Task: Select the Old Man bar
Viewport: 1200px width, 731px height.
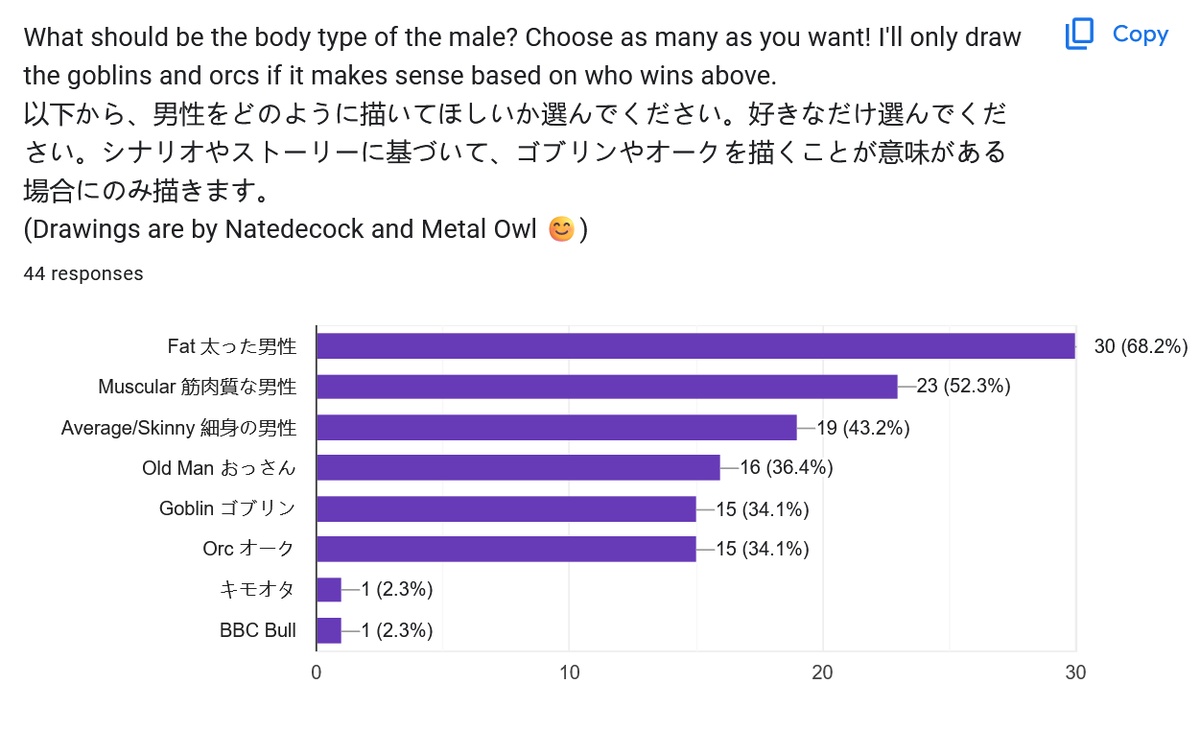Action: point(518,468)
